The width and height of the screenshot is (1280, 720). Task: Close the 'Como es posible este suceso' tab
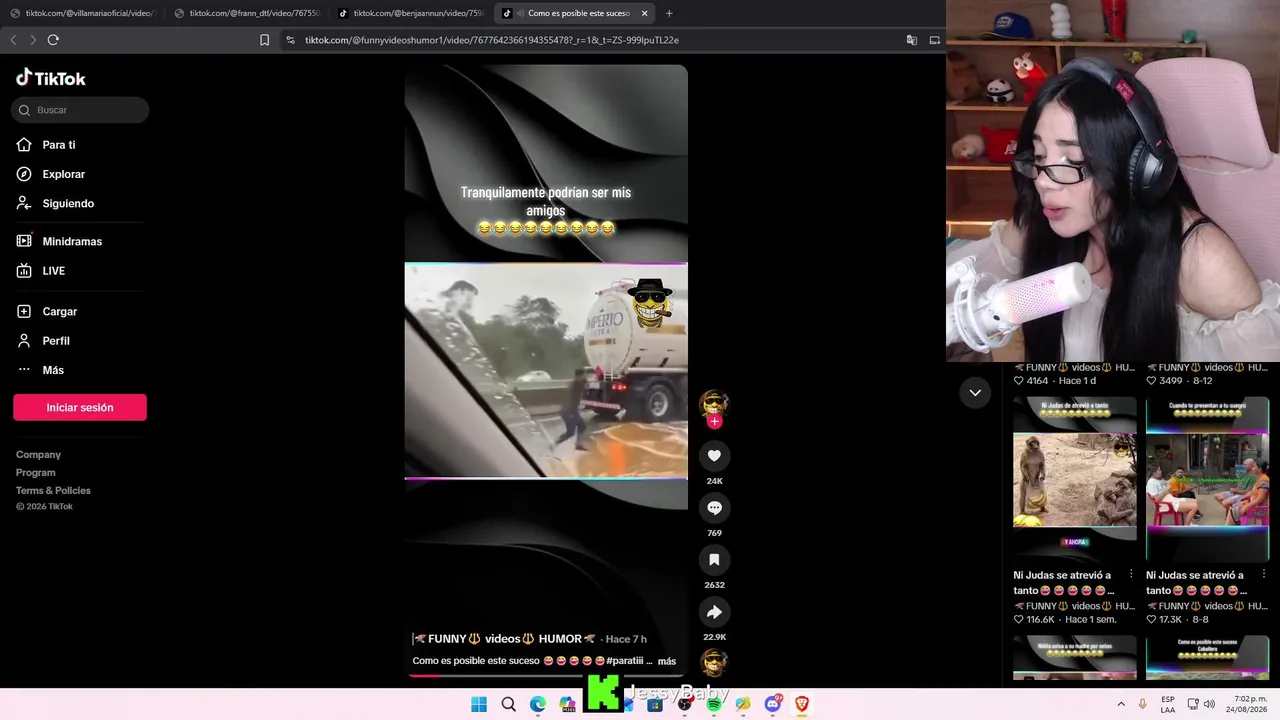coord(644,14)
